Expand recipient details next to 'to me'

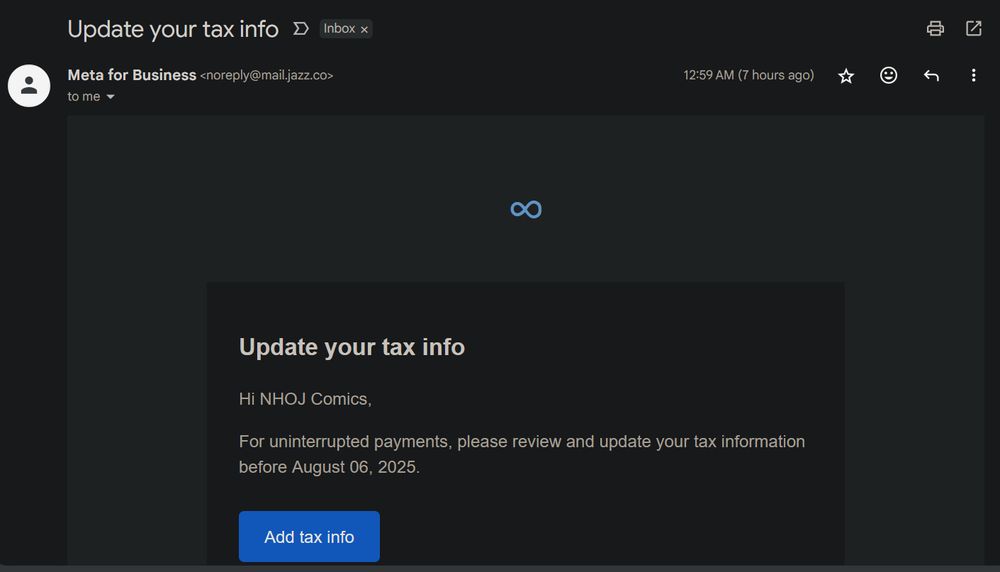pyautogui.click(x=110, y=97)
